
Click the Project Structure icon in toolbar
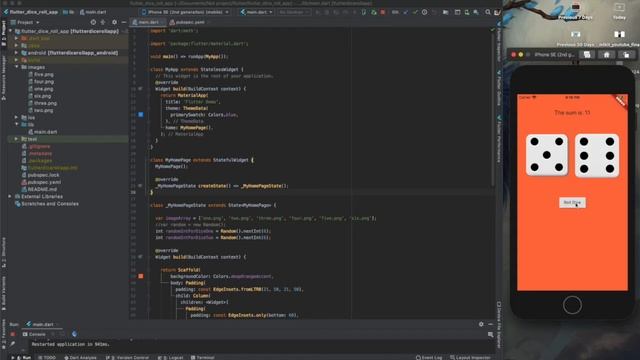tap(446, 12)
